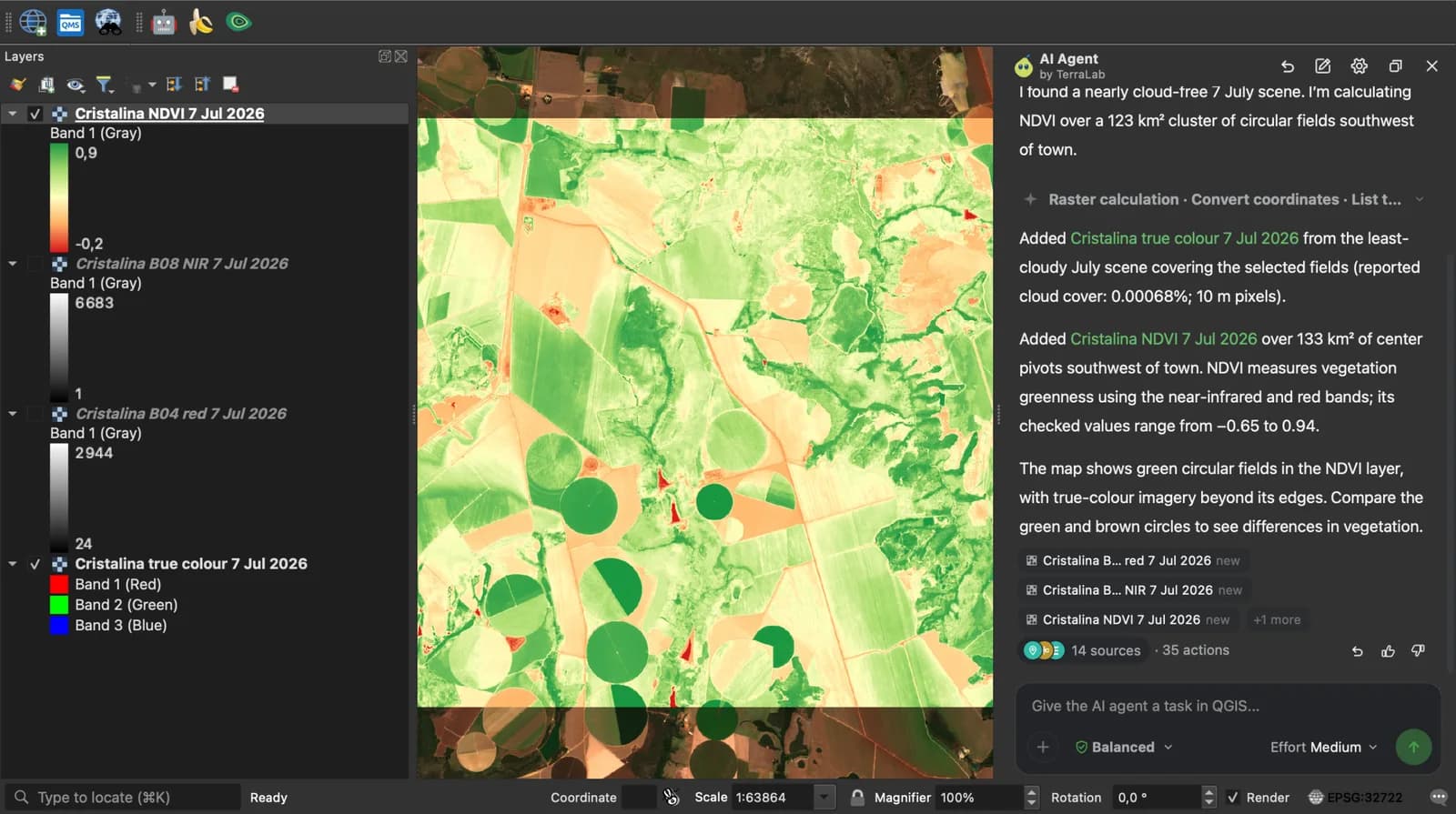Open log messages speech bubble icon
The height and width of the screenshot is (814, 1456).
click(1439, 798)
